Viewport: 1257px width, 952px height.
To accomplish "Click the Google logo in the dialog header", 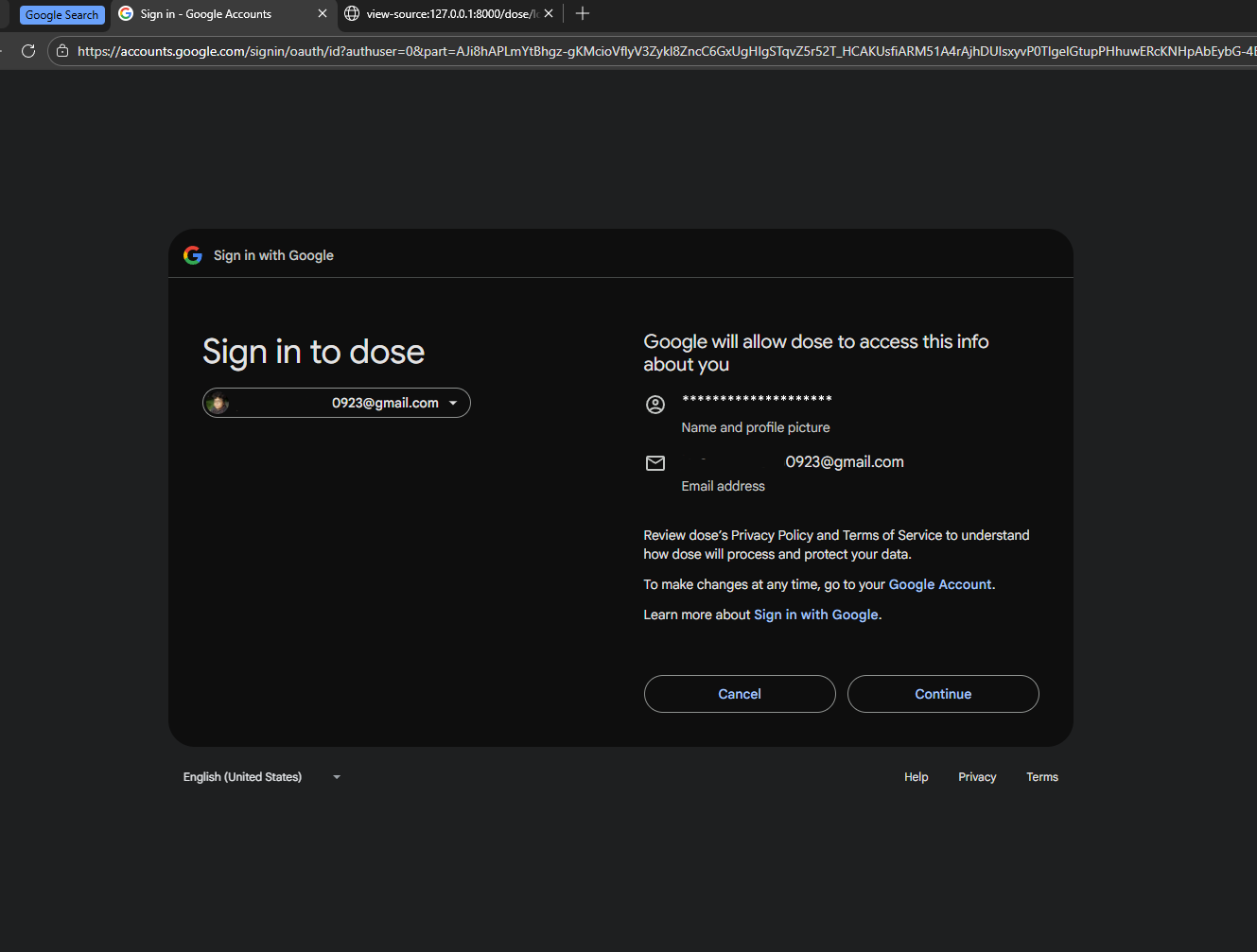I will 192,254.
